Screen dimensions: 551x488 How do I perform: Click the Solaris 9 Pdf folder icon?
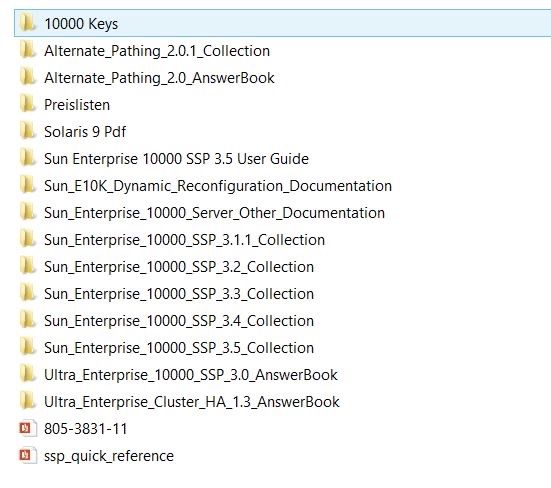point(27,131)
